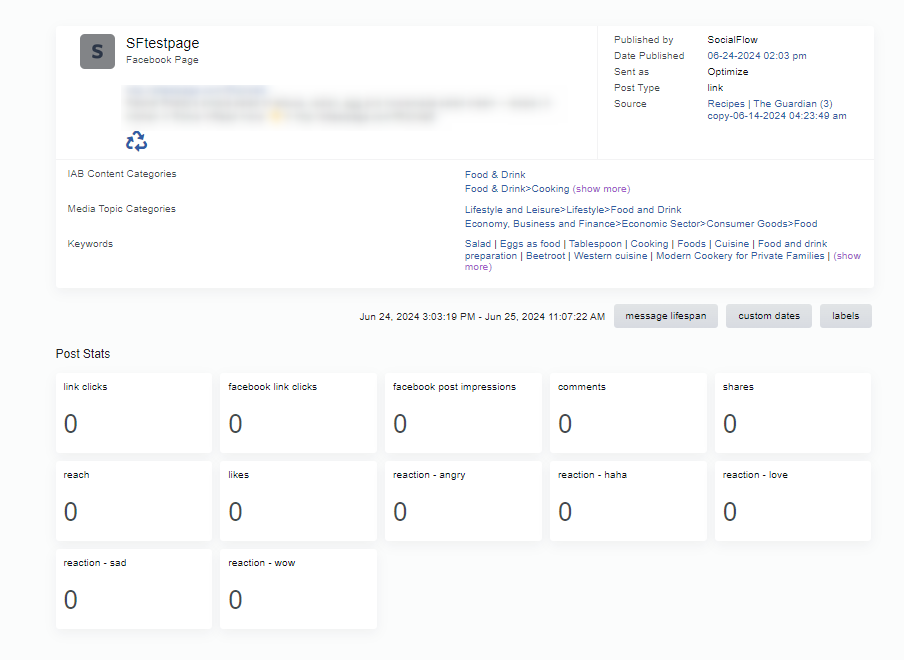Click the Published by label
The image size is (904, 660).
click(643, 40)
